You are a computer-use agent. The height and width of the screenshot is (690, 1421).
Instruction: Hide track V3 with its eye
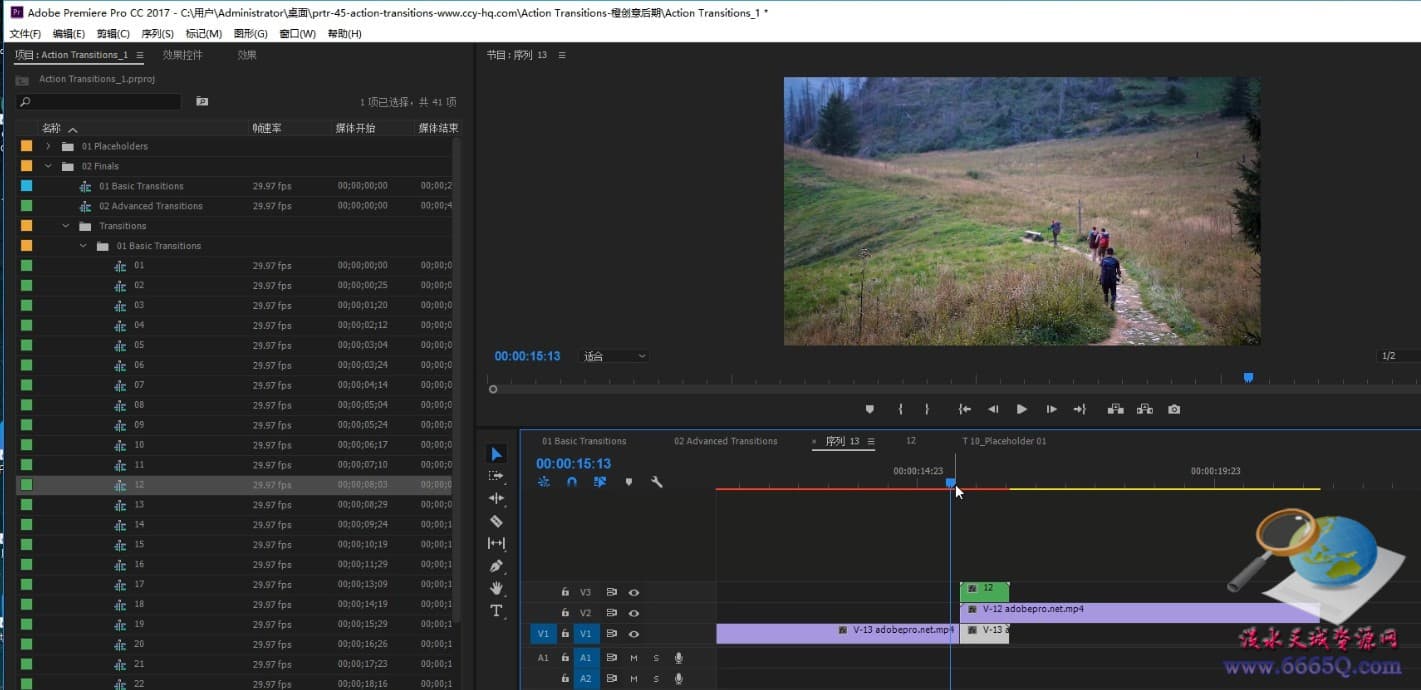(x=634, y=592)
